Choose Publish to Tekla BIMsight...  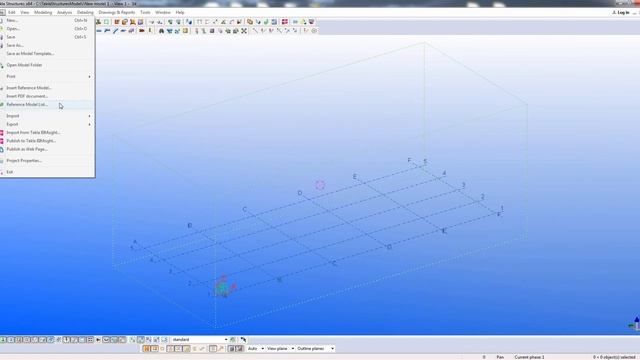(47, 141)
